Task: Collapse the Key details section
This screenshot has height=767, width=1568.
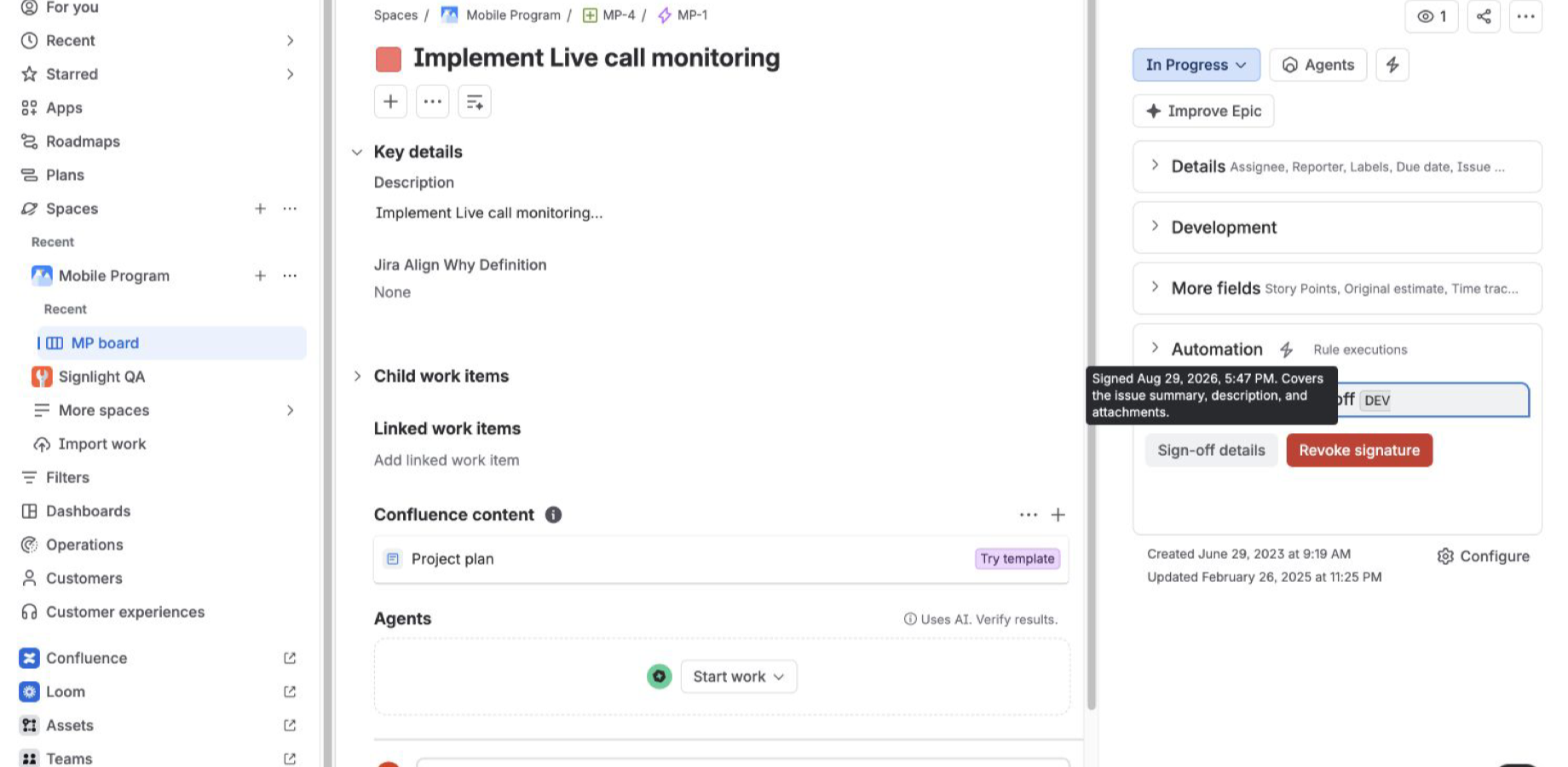Action: coord(357,153)
